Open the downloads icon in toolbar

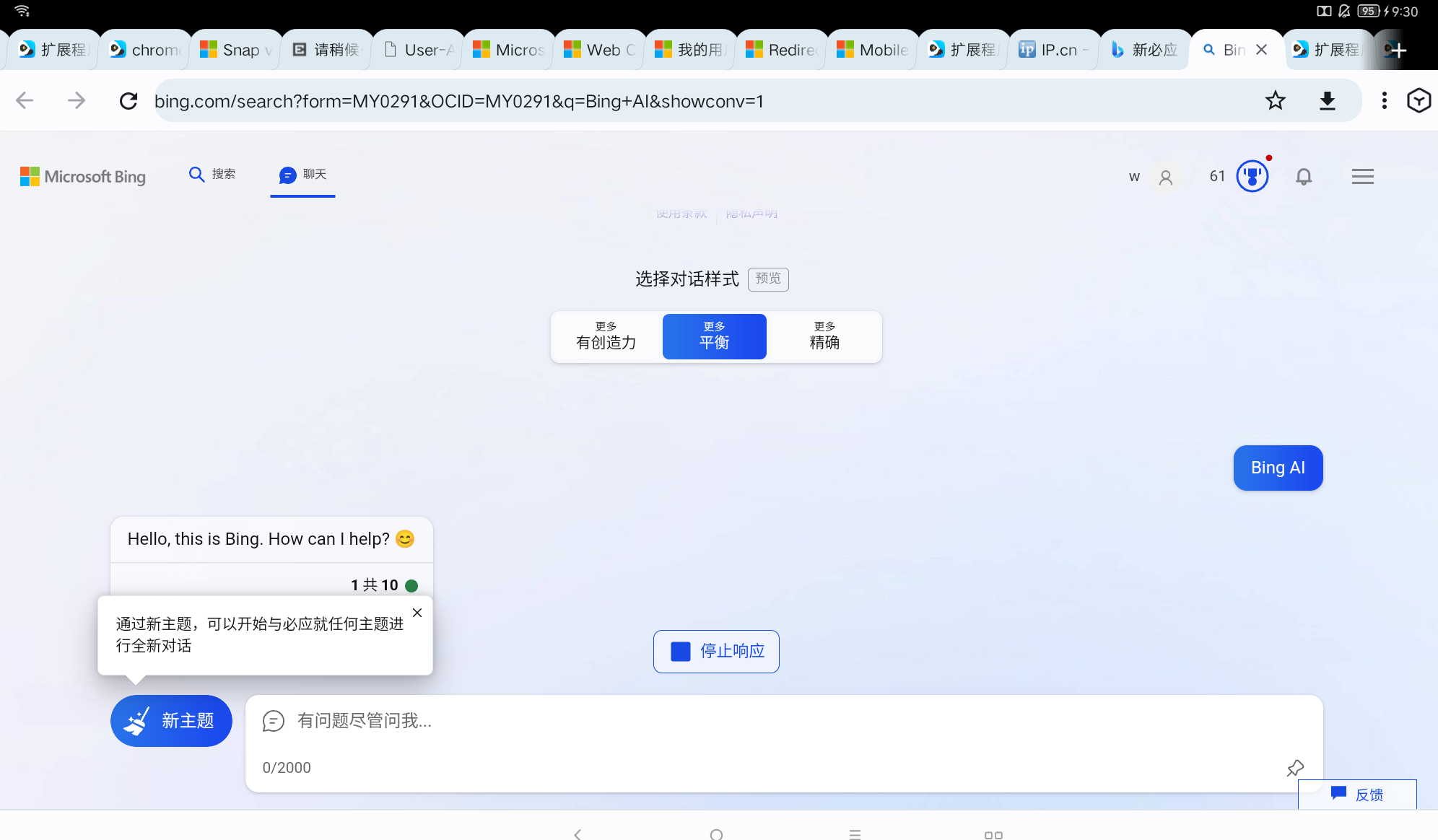1328,101
